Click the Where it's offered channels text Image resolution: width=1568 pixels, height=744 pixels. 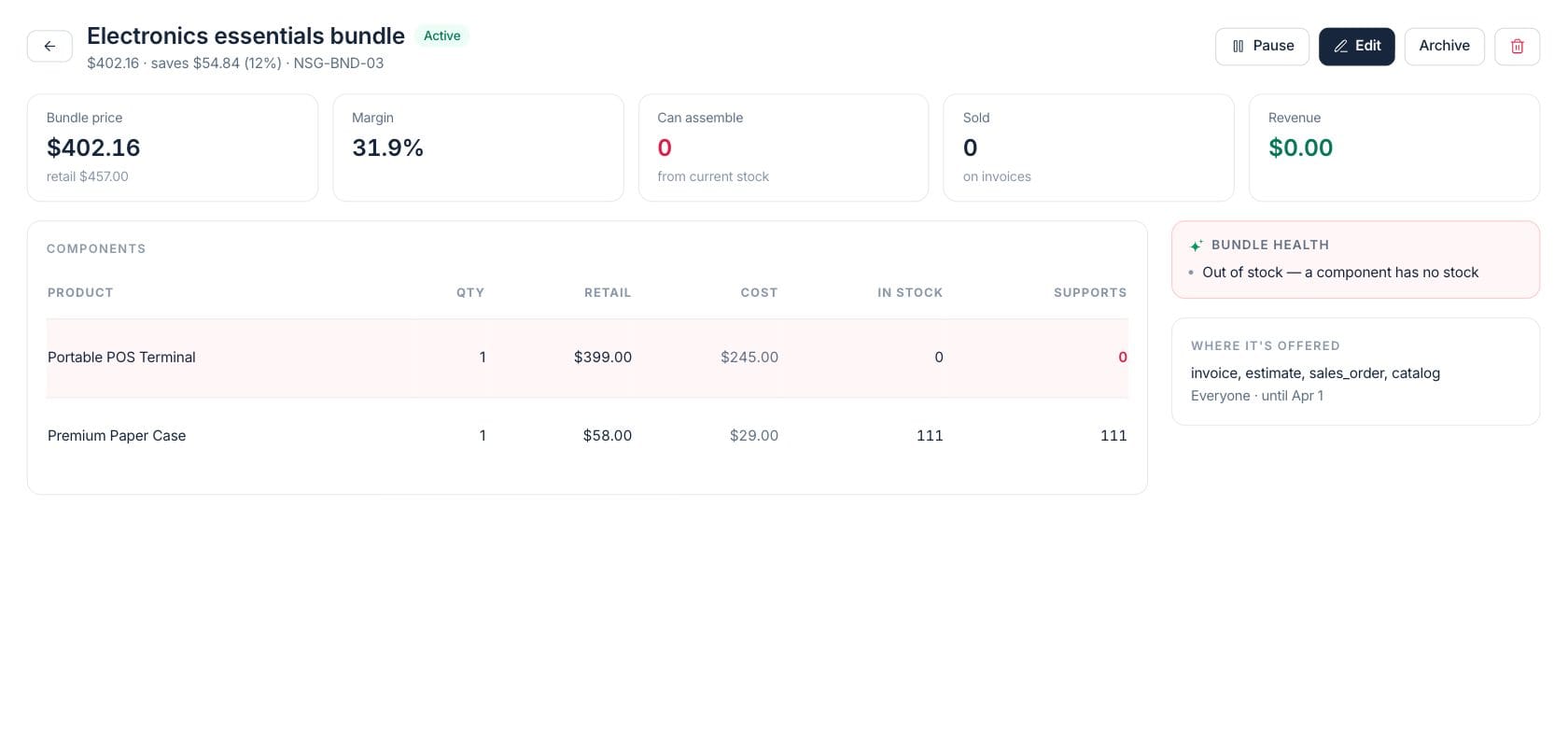click(x=1315, y=373)
